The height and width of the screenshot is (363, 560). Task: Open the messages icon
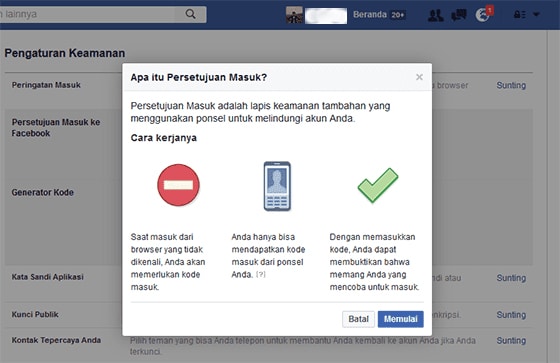[x=459, y=15]
